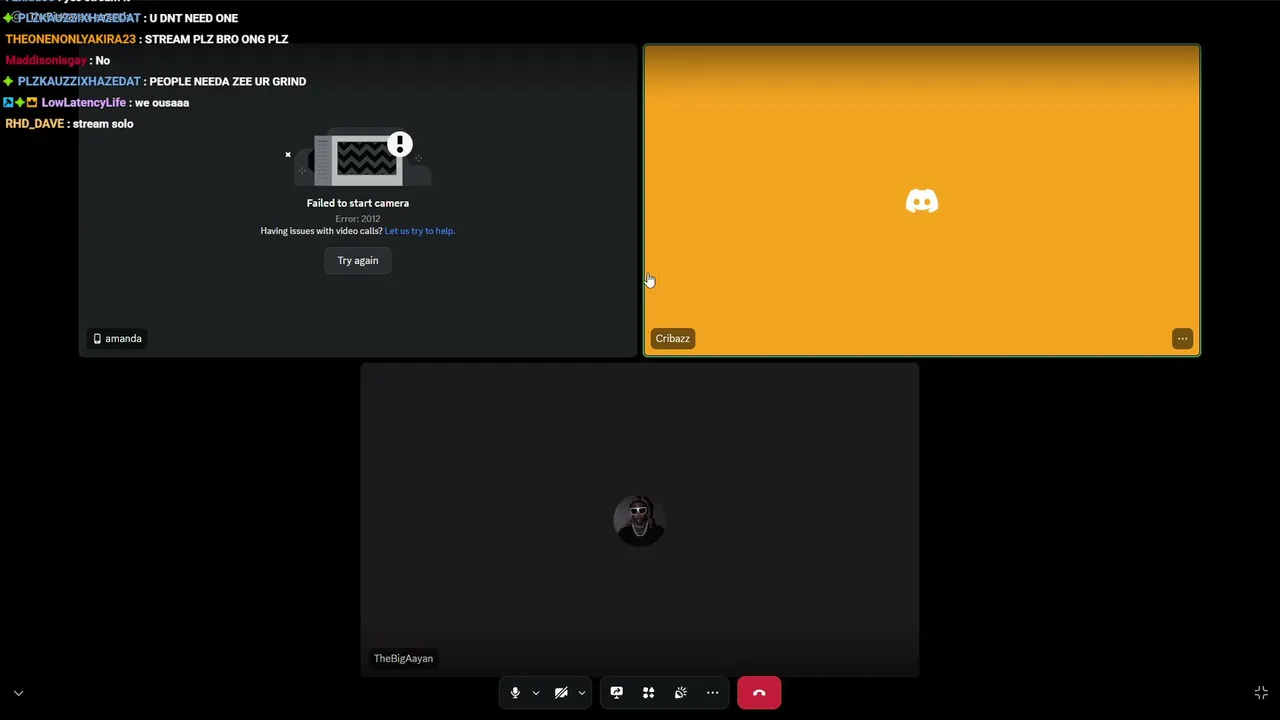Open the soundboard from the control bar
The height and width of the screenshot is (720, 1280).
click(x=681, y=693)
